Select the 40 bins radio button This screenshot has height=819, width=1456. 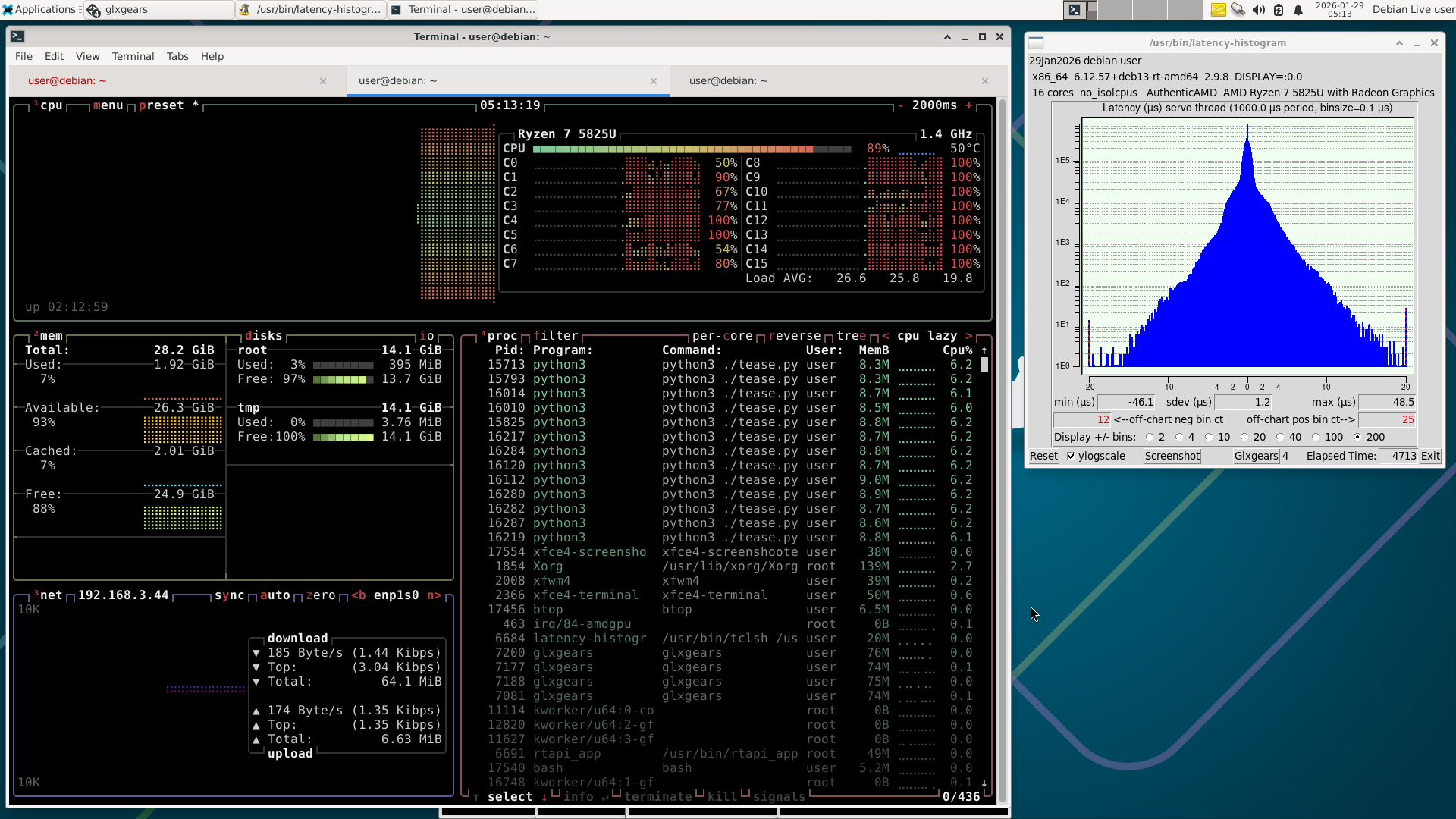click(1280, 438)
